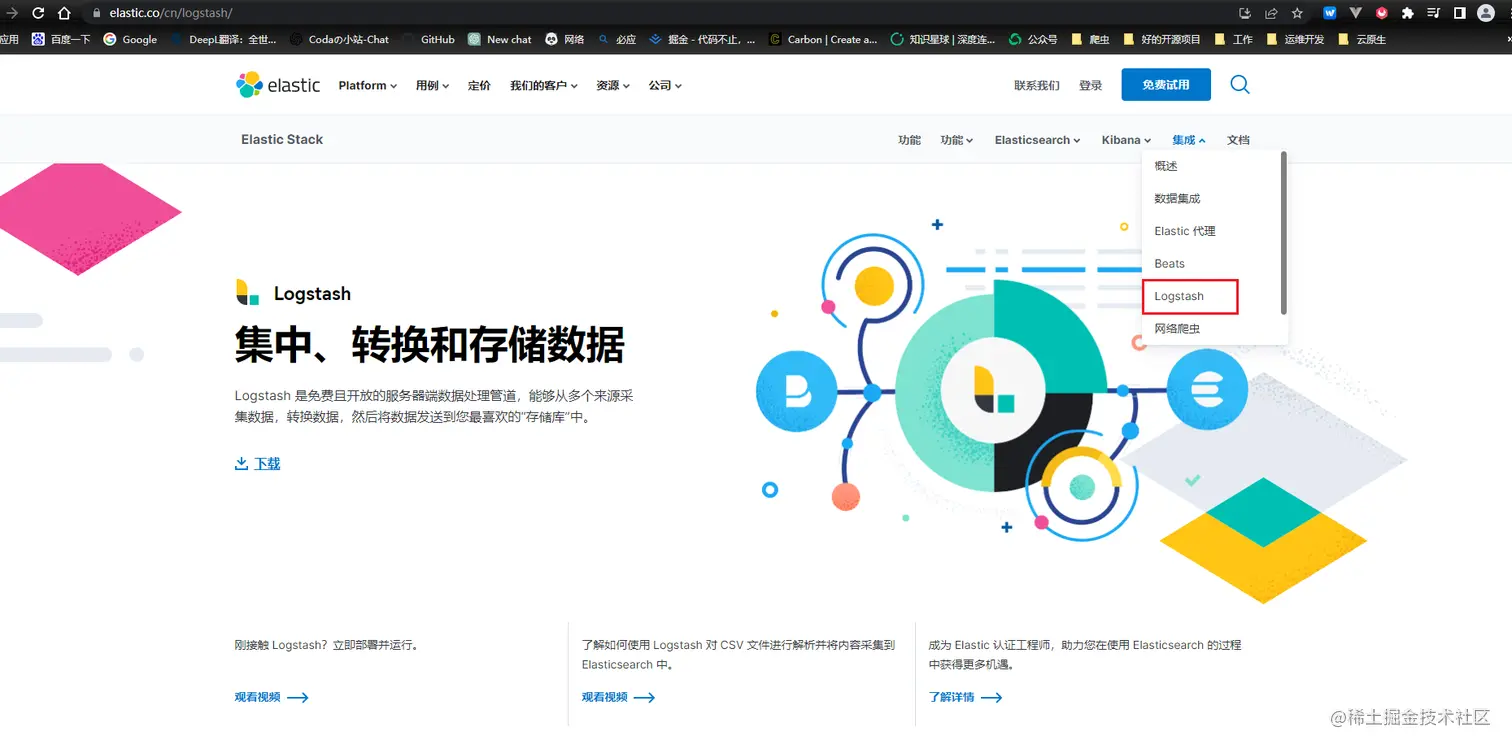Click the 了解详情 link

(965, 697)
